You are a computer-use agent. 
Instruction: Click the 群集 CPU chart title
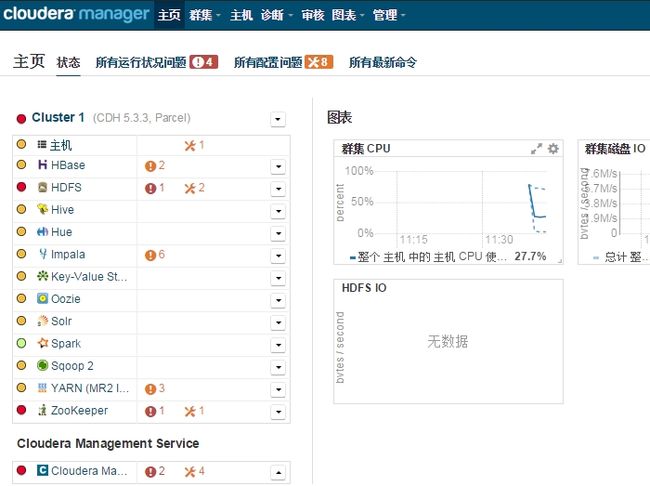click(366, 148)
